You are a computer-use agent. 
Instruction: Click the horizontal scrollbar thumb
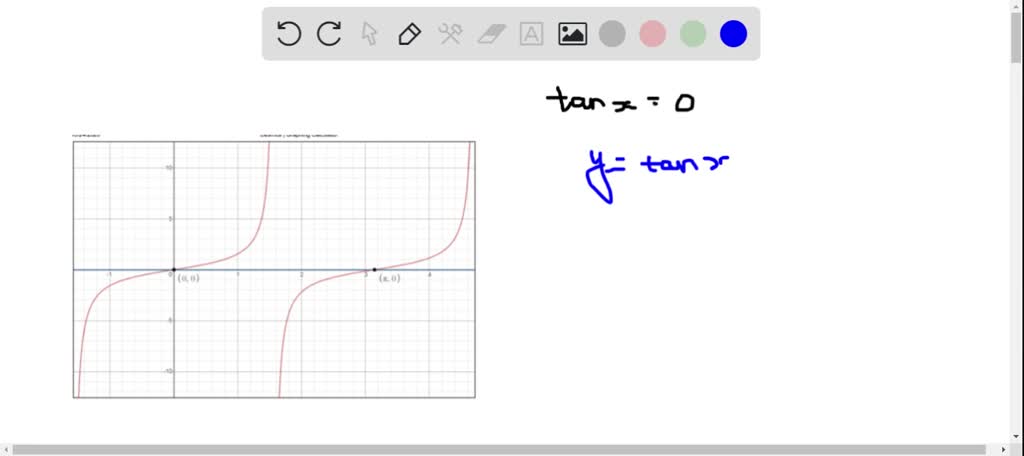click(501, 450)
